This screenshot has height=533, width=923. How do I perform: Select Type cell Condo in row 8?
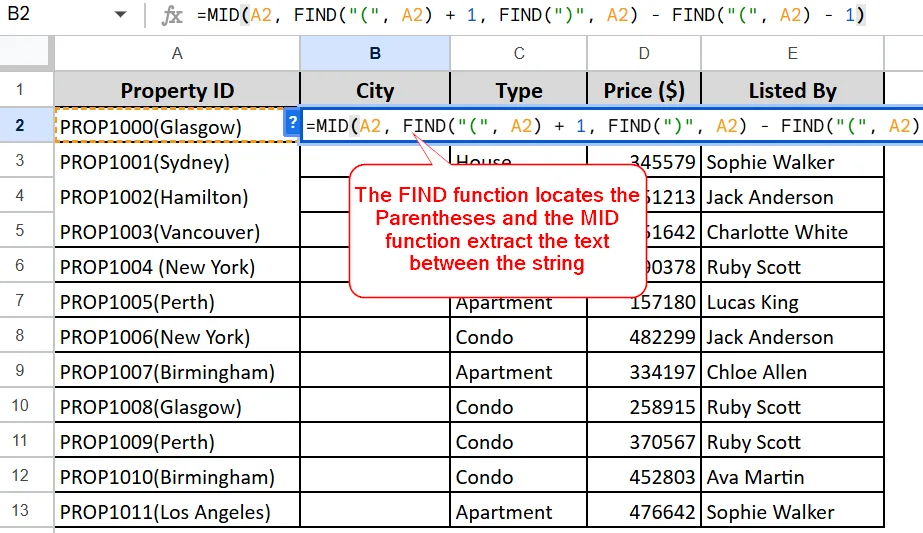[519, 336]
